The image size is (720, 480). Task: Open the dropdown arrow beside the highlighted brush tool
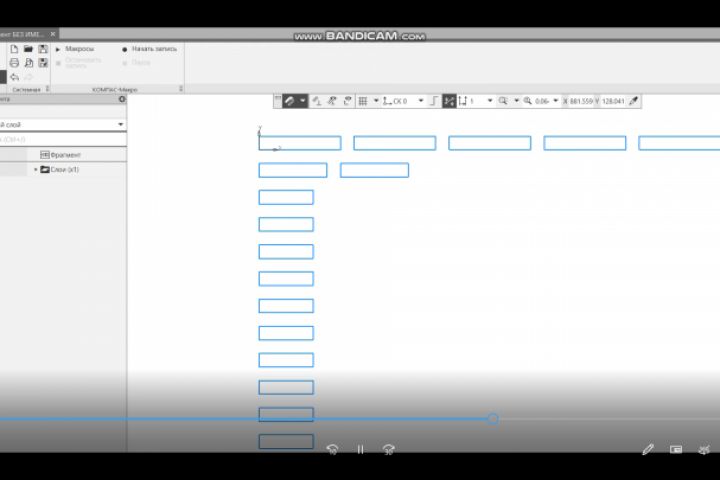(303, 101)
